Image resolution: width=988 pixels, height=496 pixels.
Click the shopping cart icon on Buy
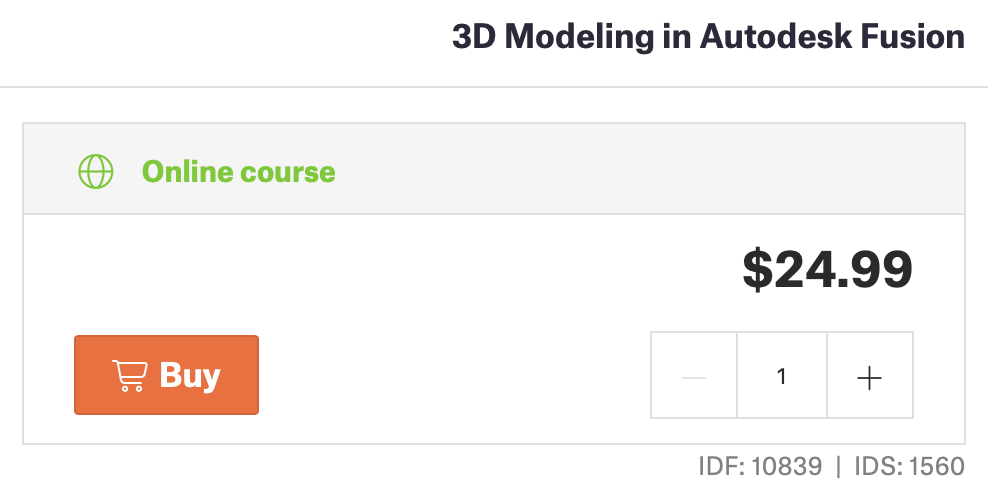129,376
